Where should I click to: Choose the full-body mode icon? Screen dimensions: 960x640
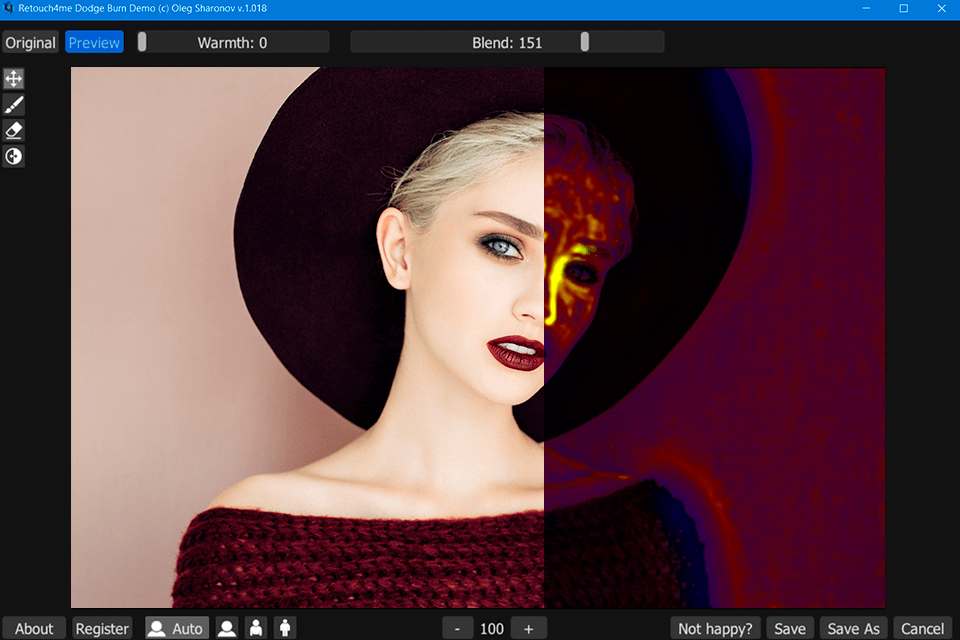[285, 628]
